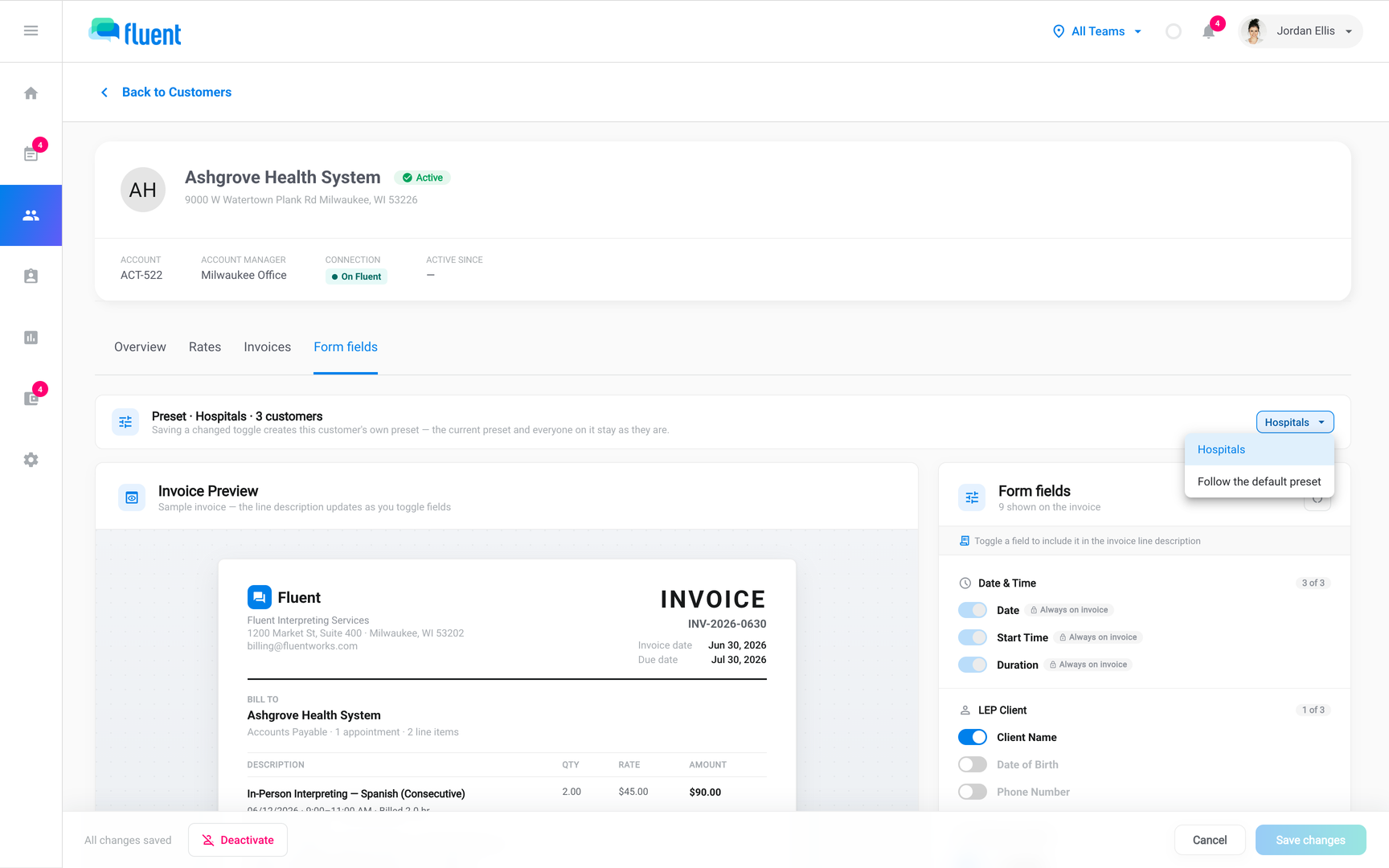The width and height of the screenshot is (1389, 868).
Task: Click All changes saved status
Action: point(128,841)
